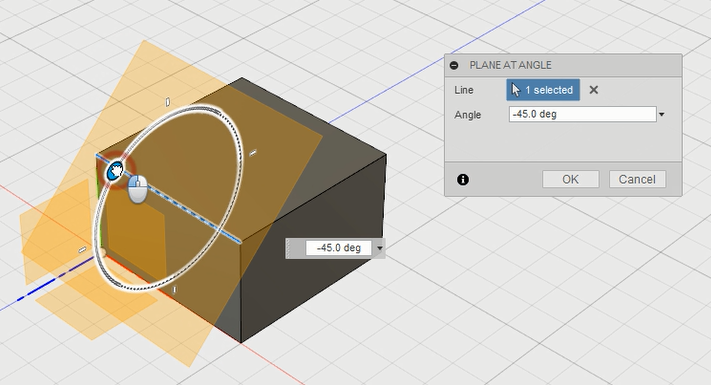
Task: Clear the Line selection with X
Action: pyautogui.click(x=594, y=90)
